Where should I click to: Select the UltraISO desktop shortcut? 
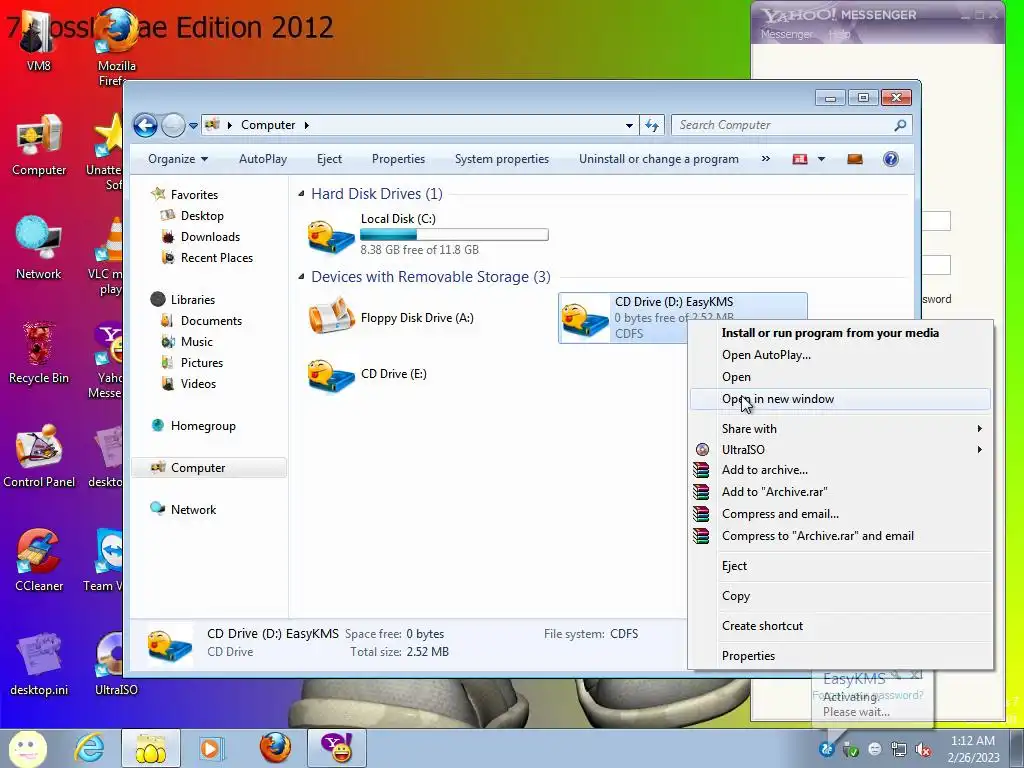point(116,664)
